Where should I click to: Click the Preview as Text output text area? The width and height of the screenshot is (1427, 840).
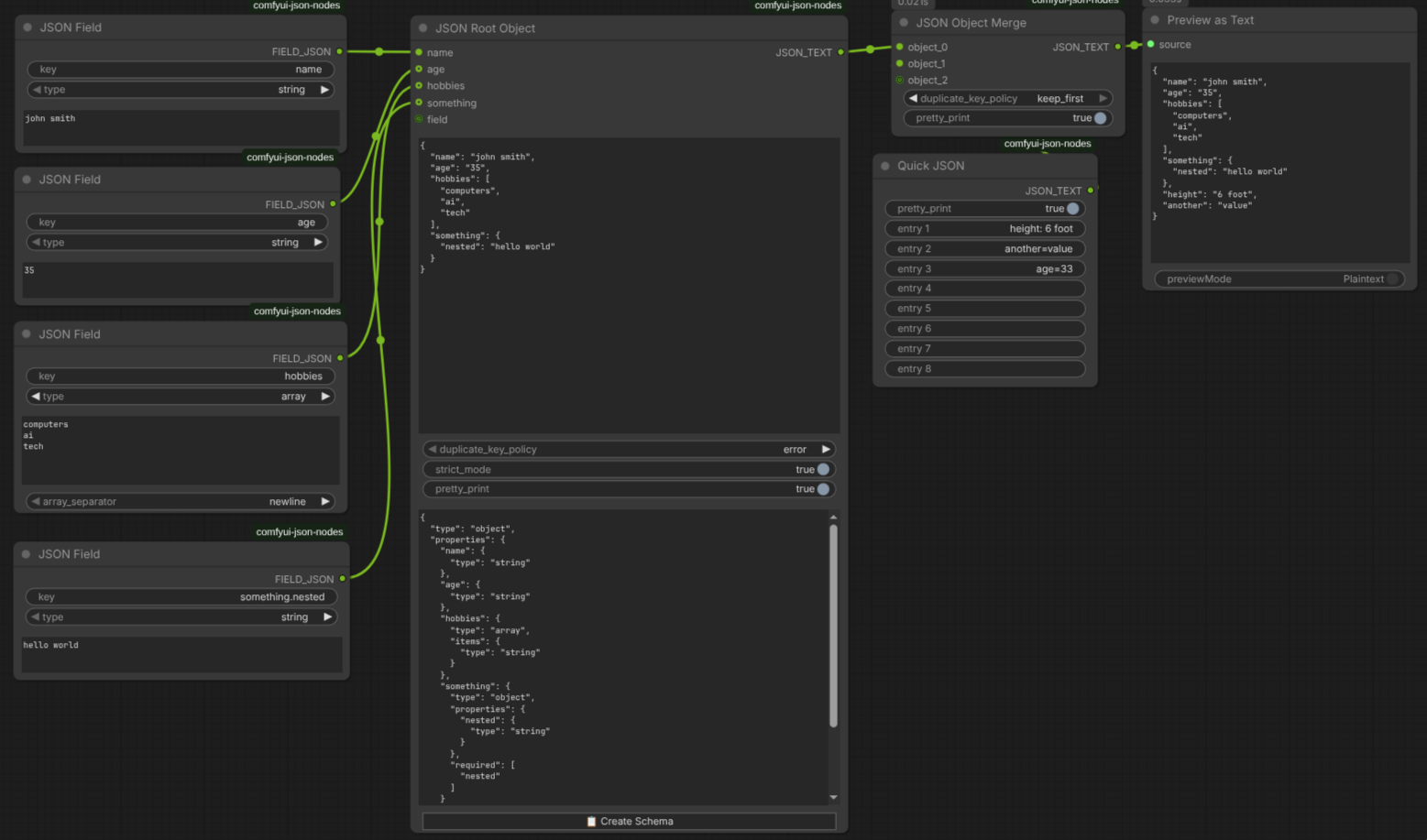pyautogui.click(x=1279, y=163)
